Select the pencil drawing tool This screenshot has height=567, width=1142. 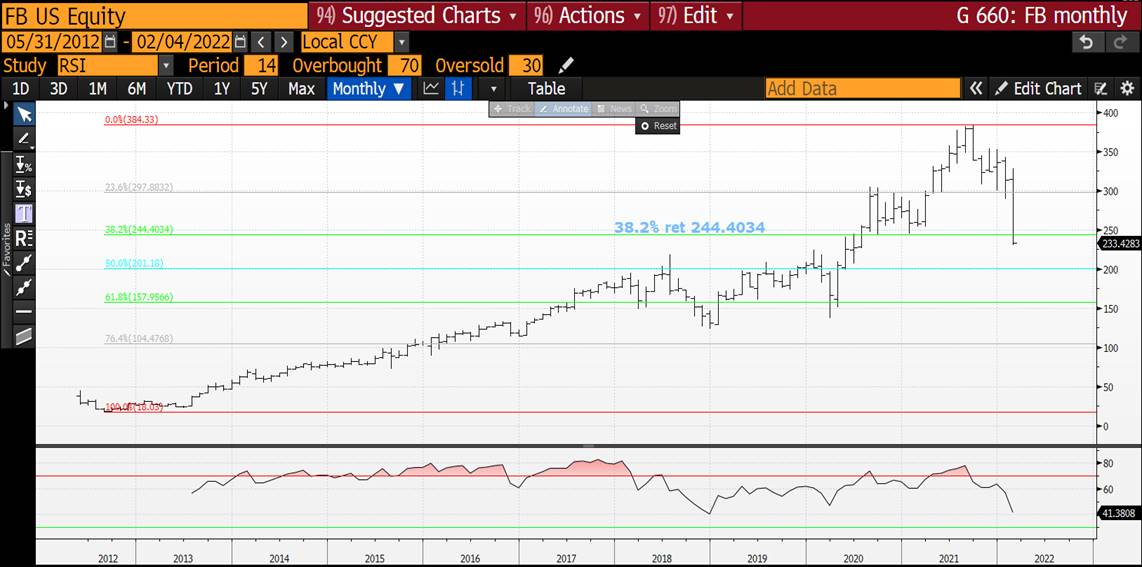(x=24, y=138)
